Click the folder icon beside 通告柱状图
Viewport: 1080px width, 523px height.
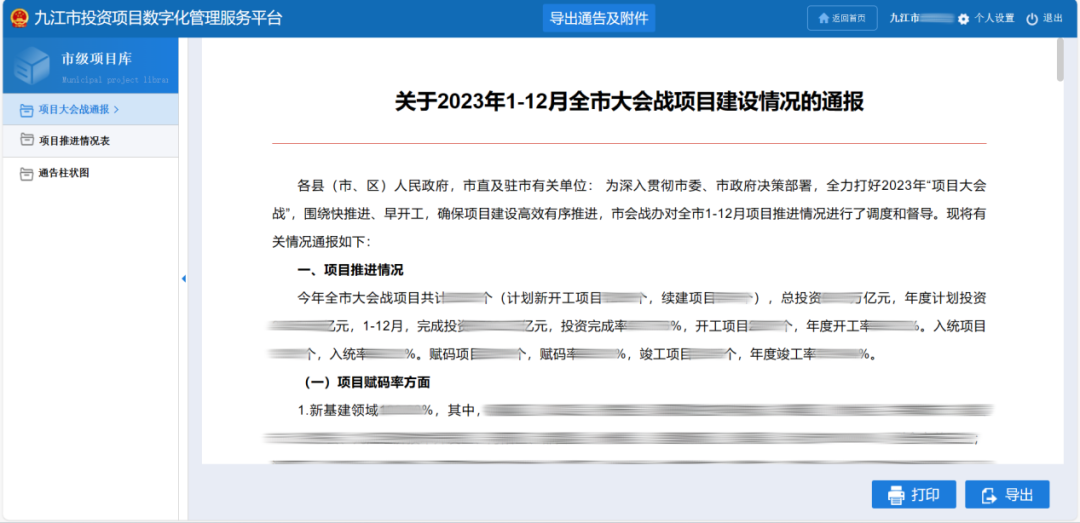coord(27,173)
